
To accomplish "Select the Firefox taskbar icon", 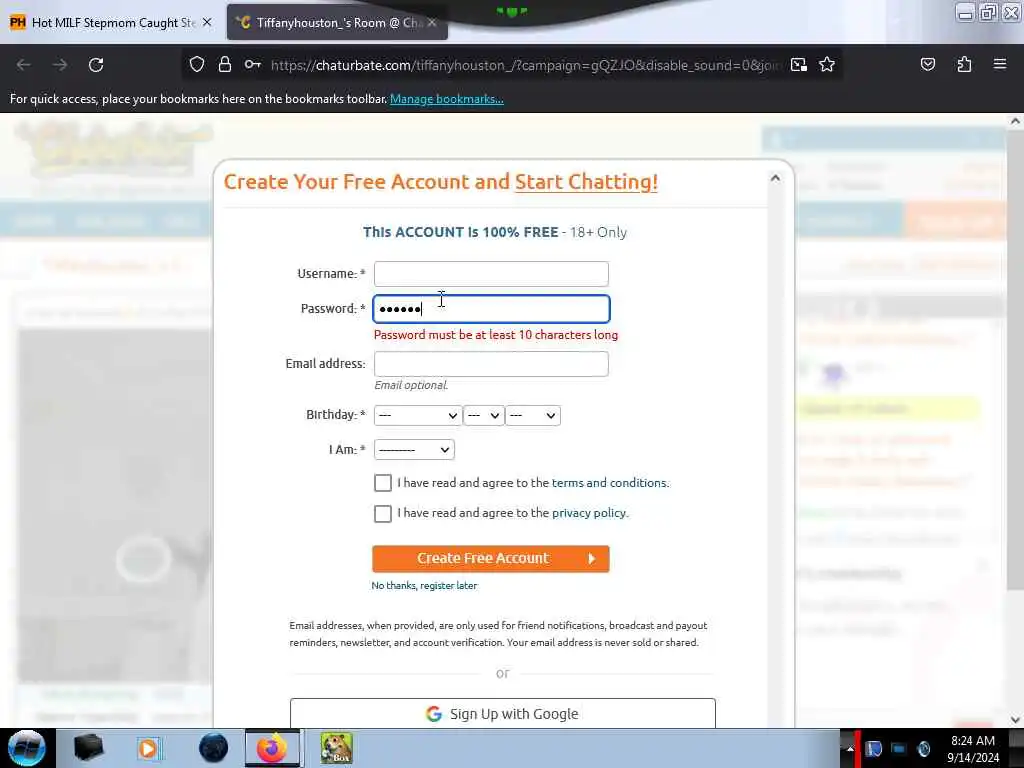I will [x=272, y=748].
